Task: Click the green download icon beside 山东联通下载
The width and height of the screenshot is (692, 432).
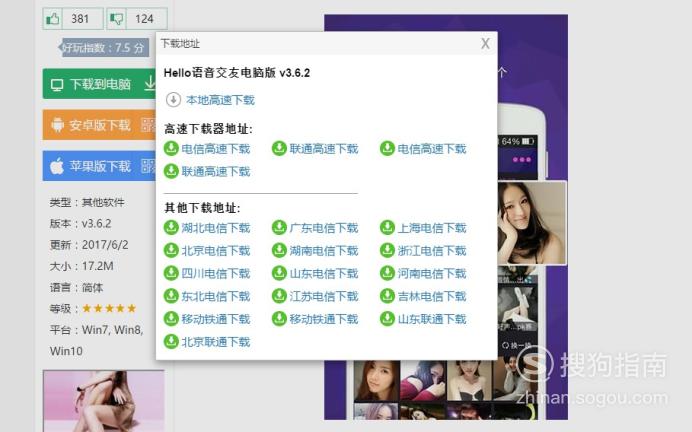Action: [387, 319]
